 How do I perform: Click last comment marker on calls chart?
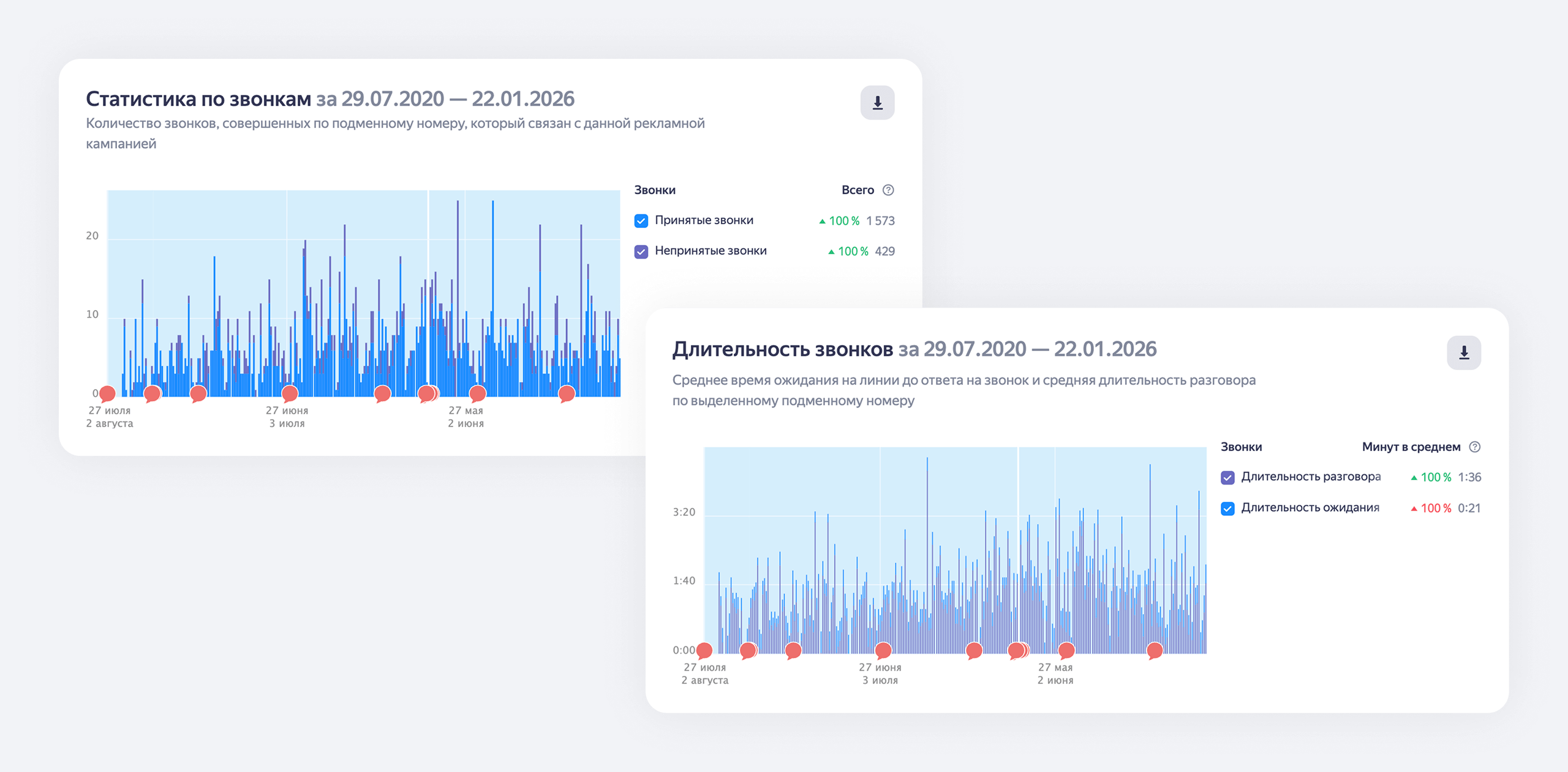tap(567, 393)
